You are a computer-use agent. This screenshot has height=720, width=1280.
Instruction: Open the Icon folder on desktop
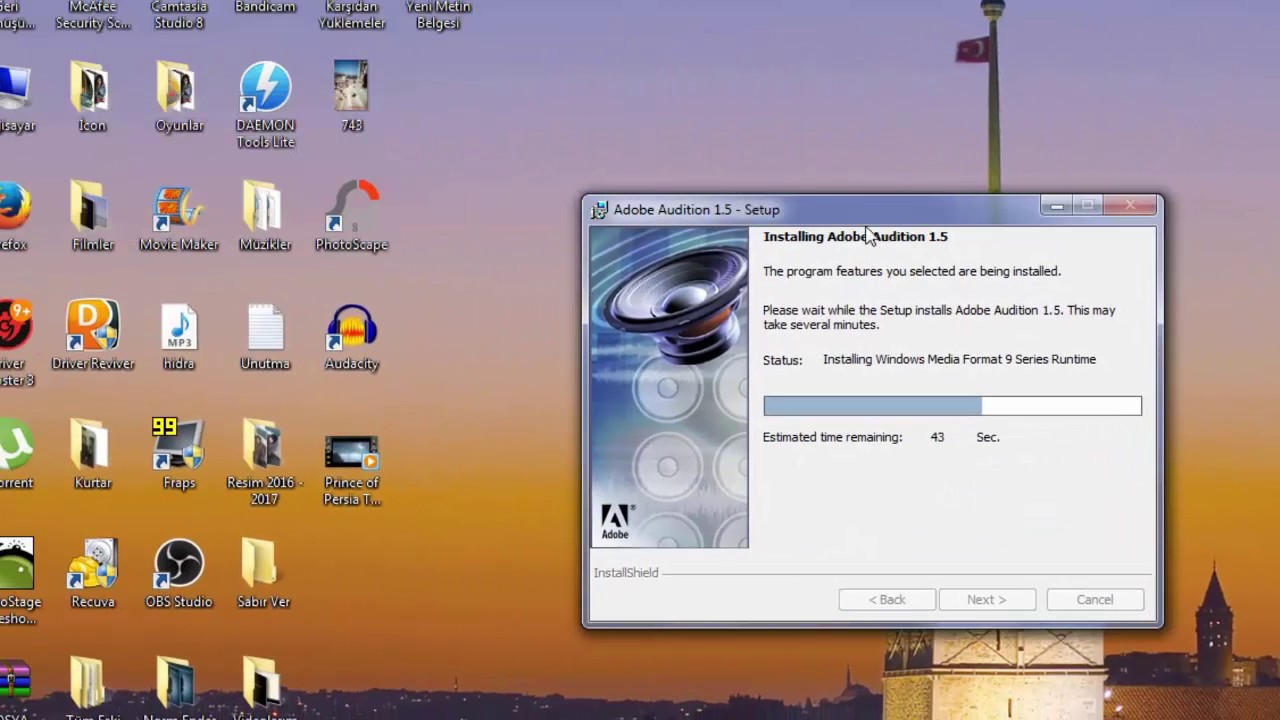tap(91, 96)
